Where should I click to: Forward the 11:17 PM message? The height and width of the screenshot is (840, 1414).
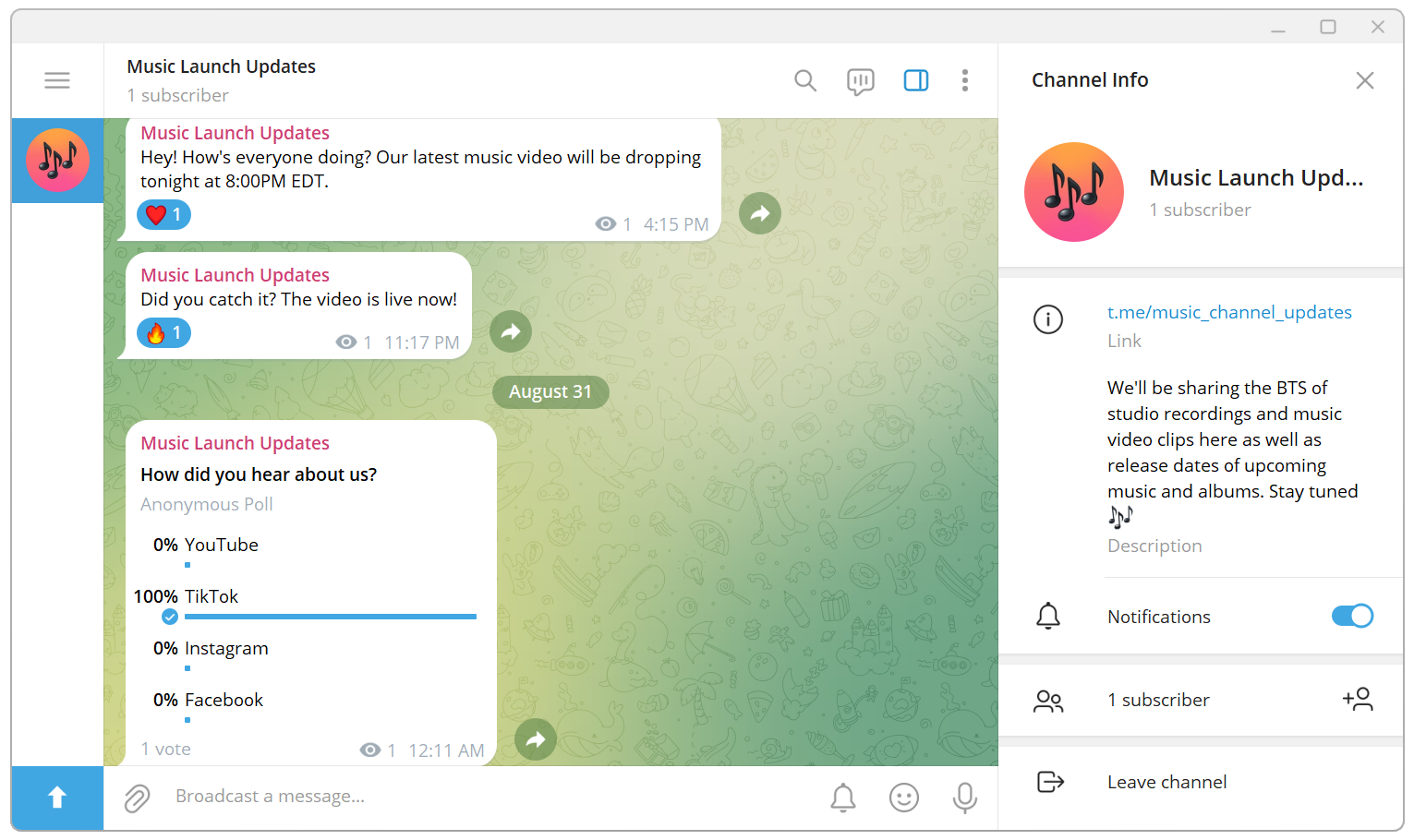coord(511,331)
